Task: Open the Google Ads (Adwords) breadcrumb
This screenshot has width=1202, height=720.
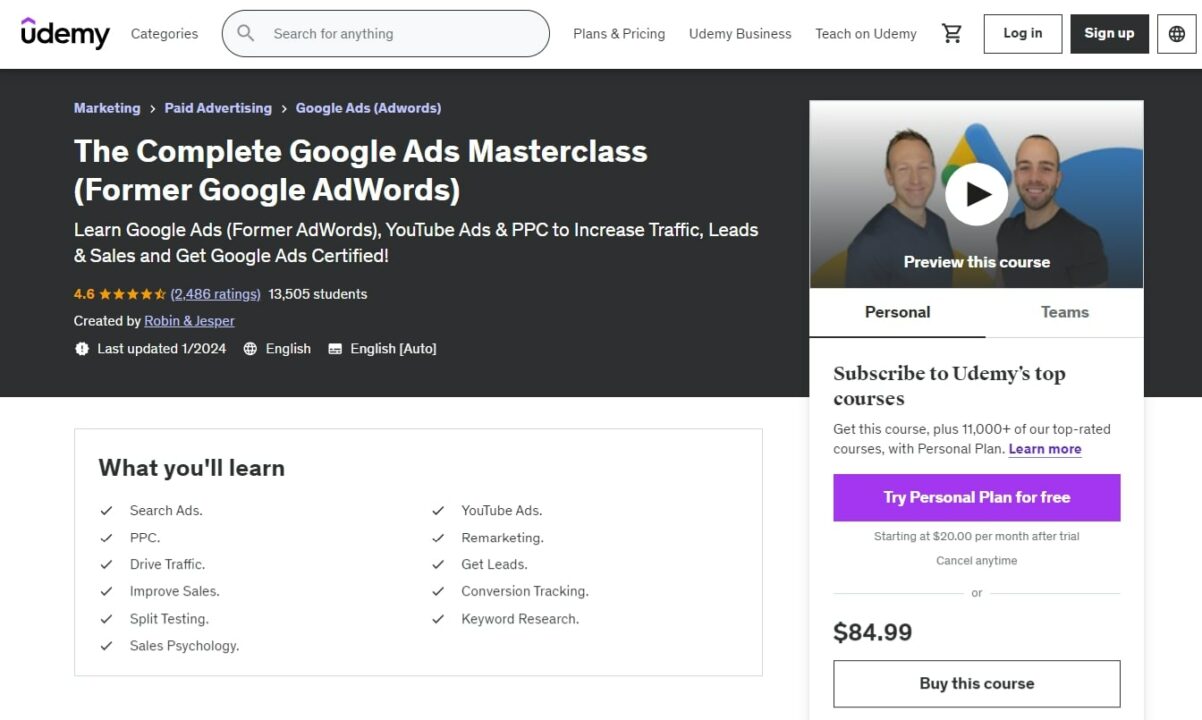Action: click(368, 108)
